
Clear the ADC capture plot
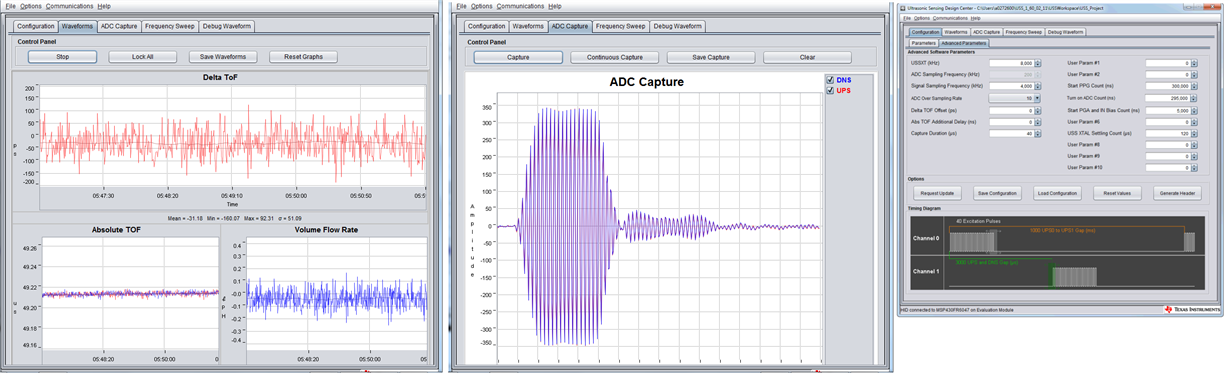807,57
